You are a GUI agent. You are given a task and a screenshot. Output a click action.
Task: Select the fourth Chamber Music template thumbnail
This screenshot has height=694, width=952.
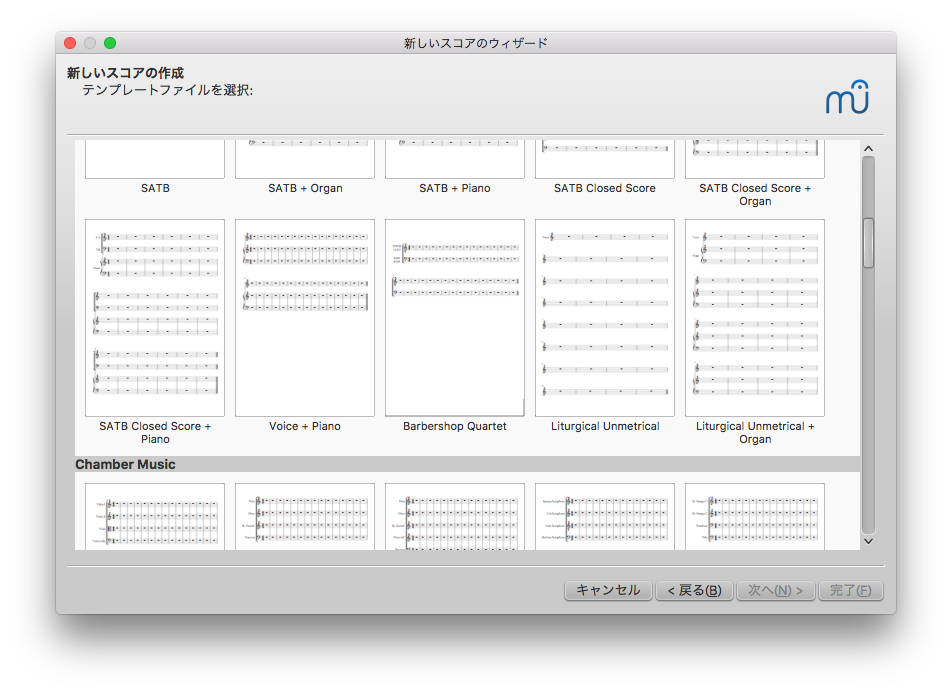point(605,517)
